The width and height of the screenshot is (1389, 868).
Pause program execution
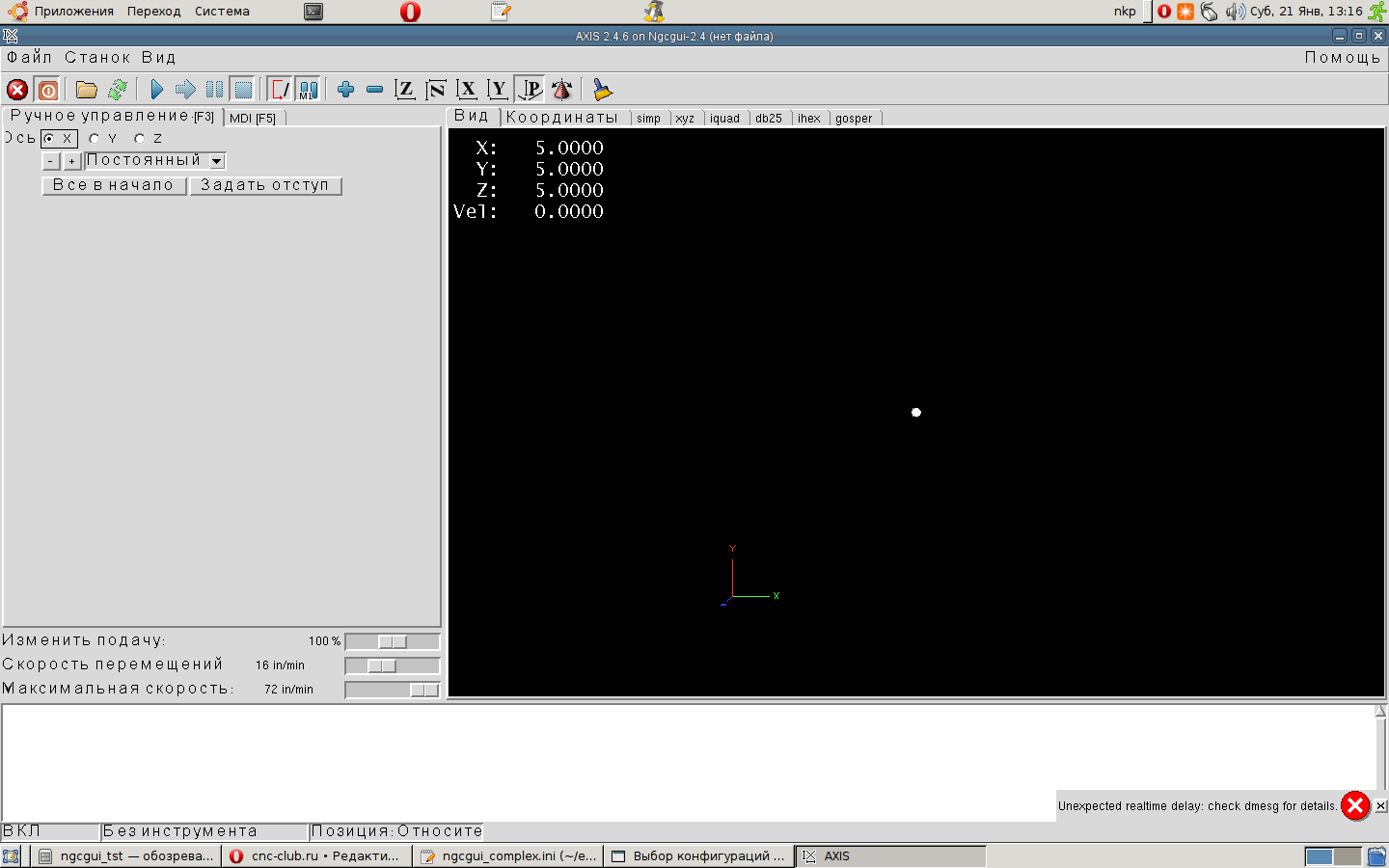[214, 90]
